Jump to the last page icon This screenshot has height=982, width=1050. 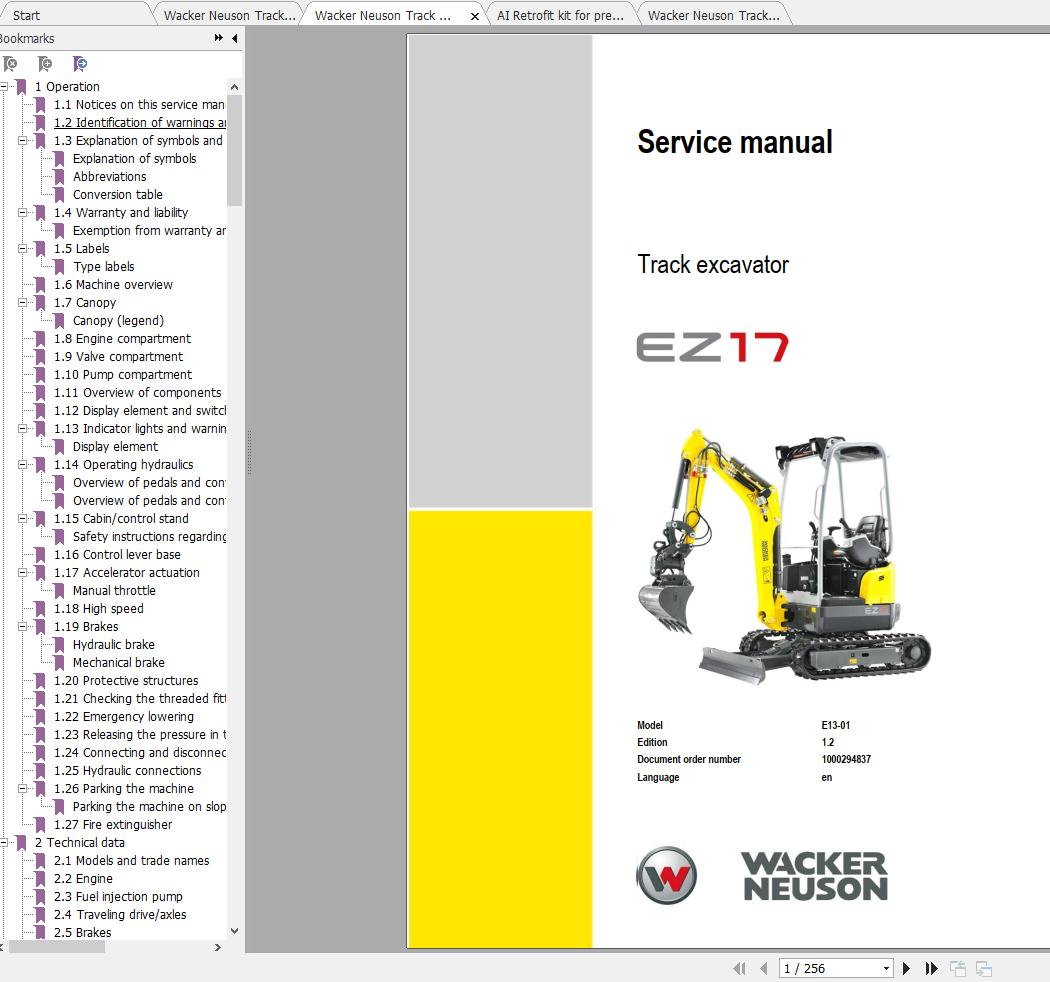click(930, 968)
